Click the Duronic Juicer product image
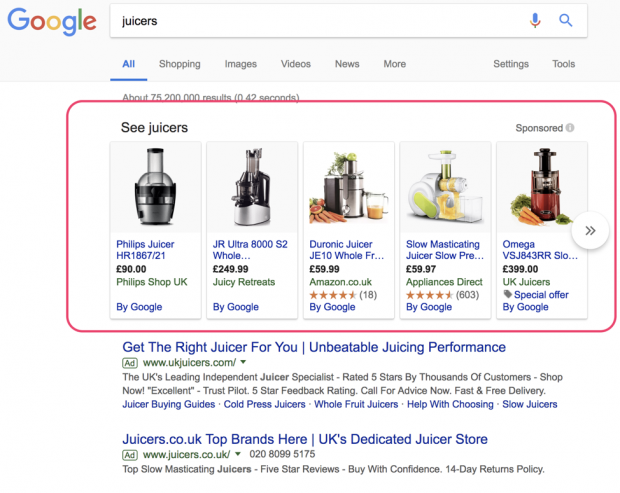This screenshot has width=620, height=493. [x=349, y=187]
